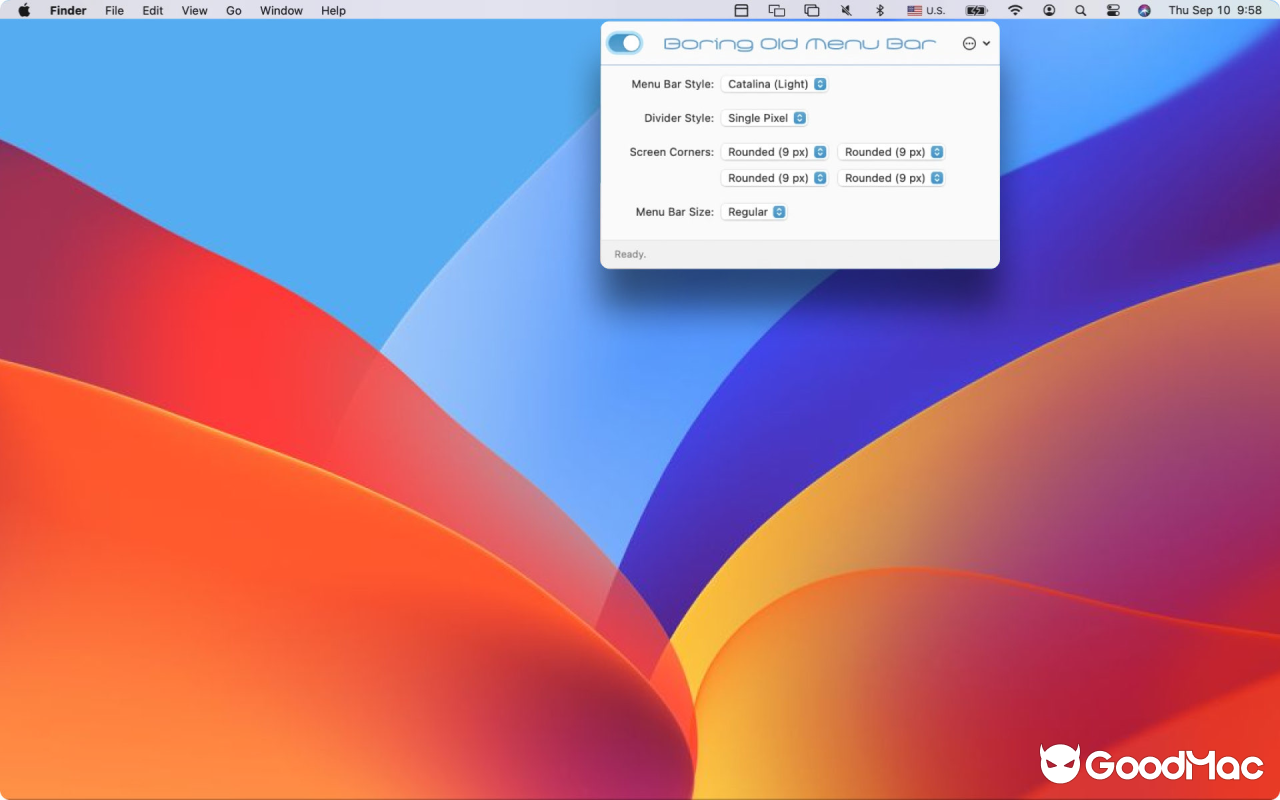The width and height of the screenshot is (1280, 800).
Task: Click the date and time display
Action: [x=1214, y=10]
